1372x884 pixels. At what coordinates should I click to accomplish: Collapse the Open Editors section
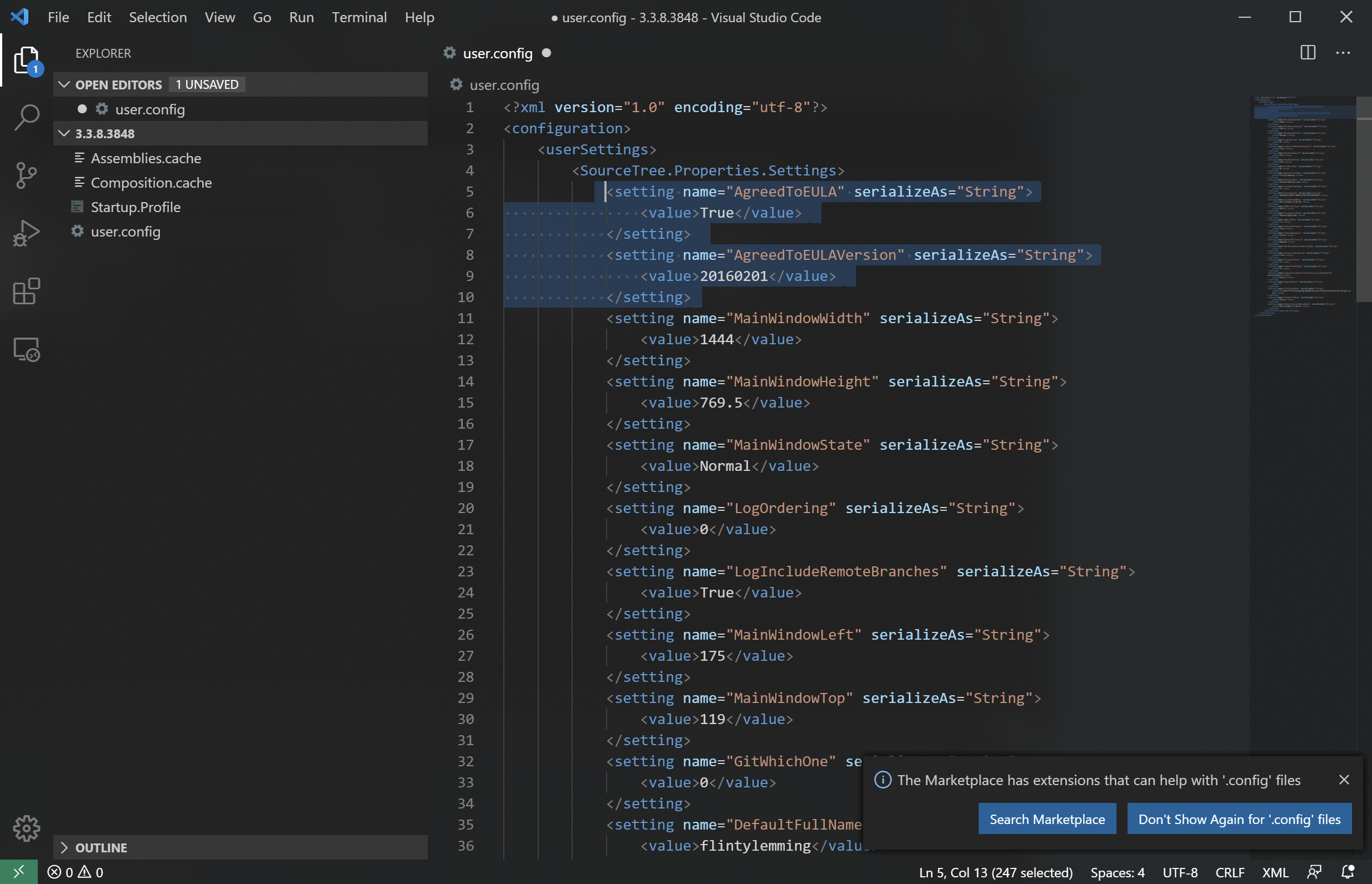tap(64, 84)
